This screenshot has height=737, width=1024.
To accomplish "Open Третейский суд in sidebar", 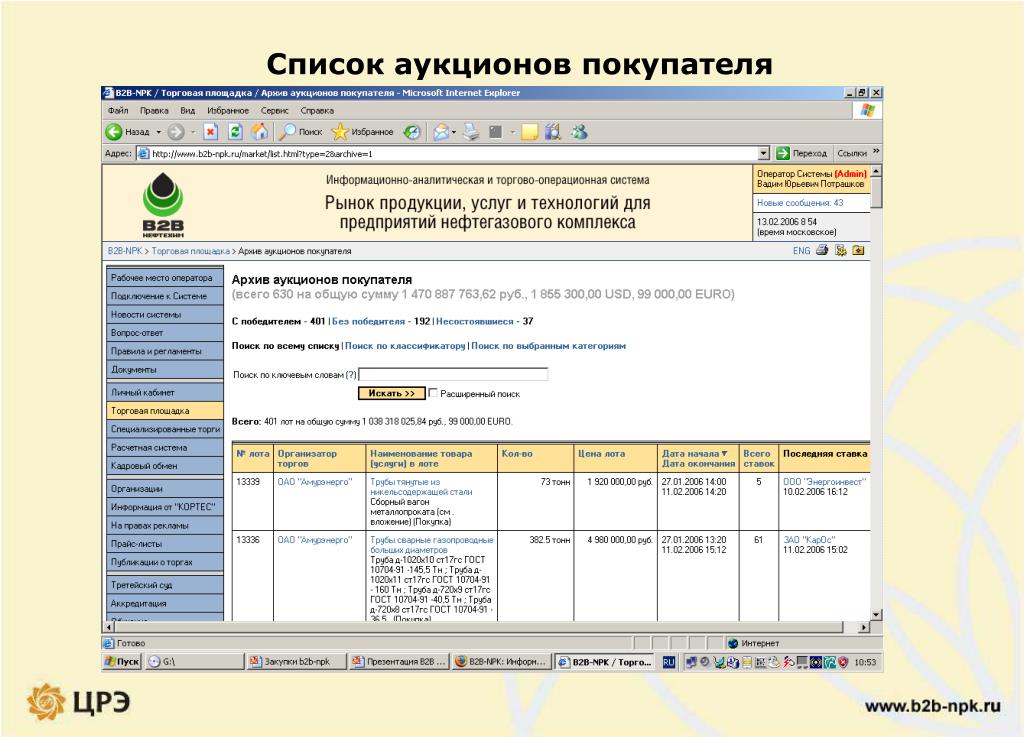I will click(x=165, y=585).
